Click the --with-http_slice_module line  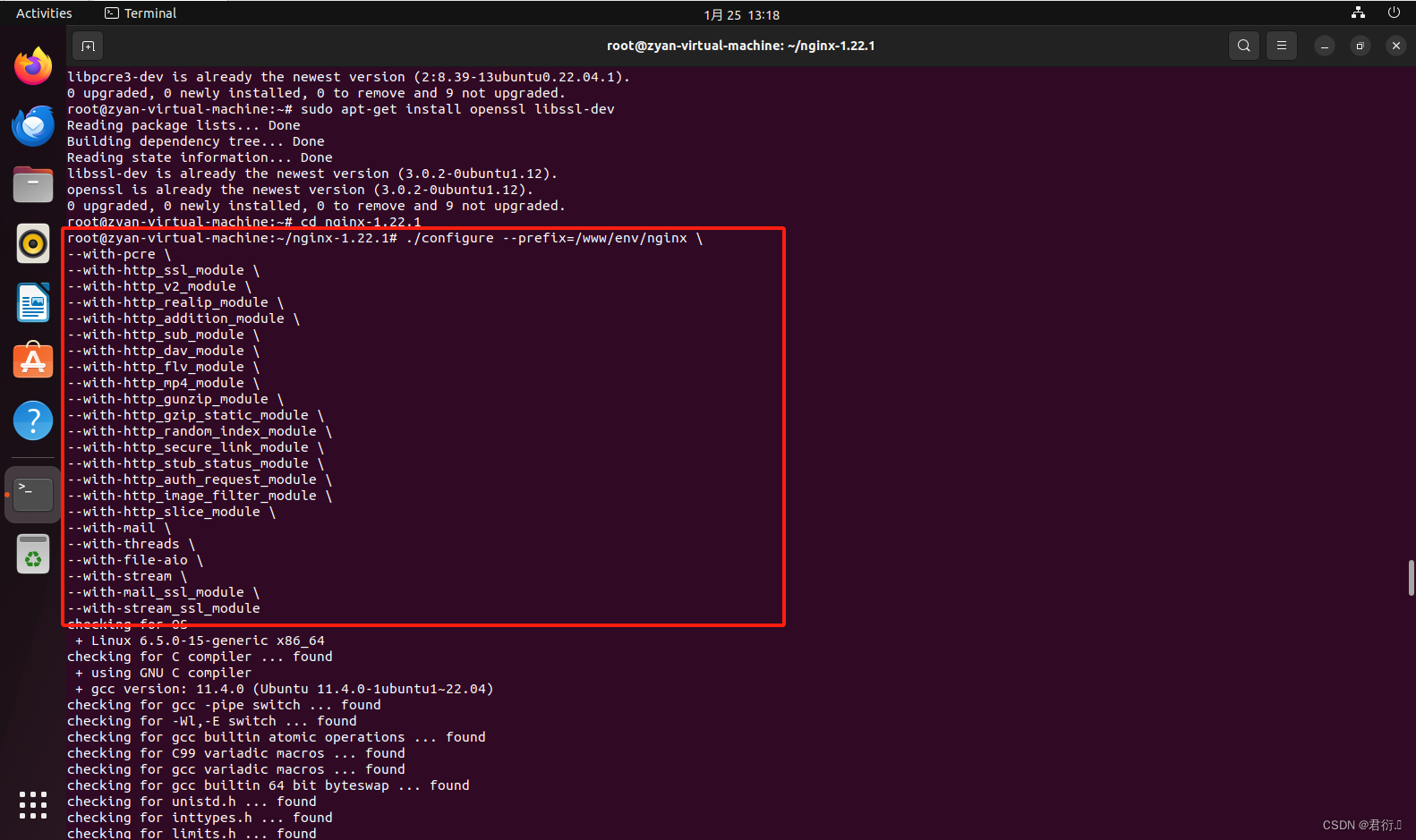(171, 512)
